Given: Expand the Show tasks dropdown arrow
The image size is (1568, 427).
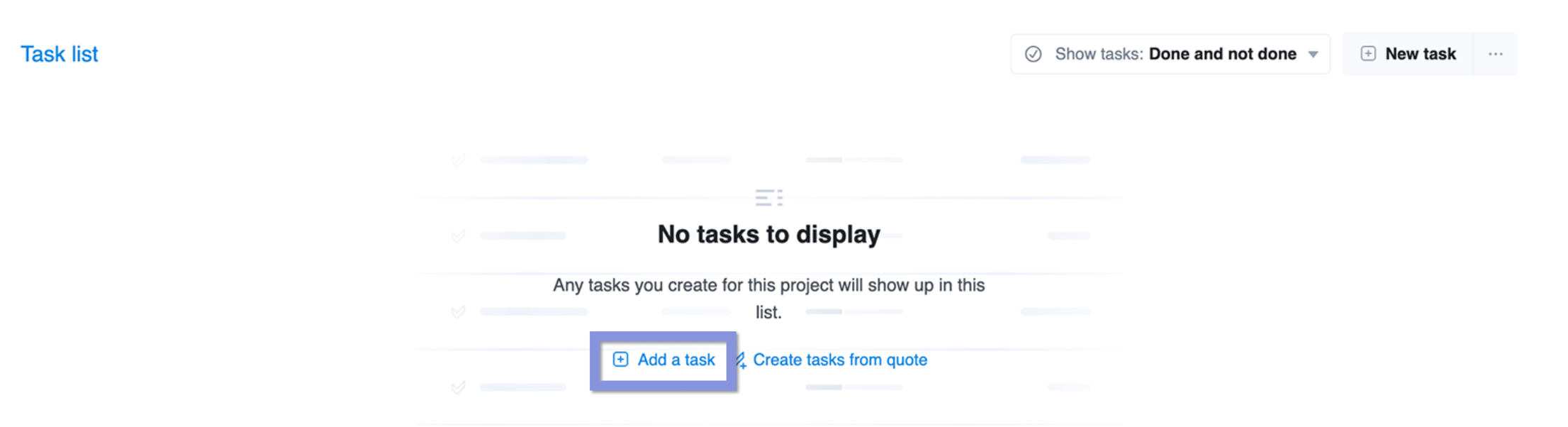Looking at the screenshot, I should (x=1313, y=55).
